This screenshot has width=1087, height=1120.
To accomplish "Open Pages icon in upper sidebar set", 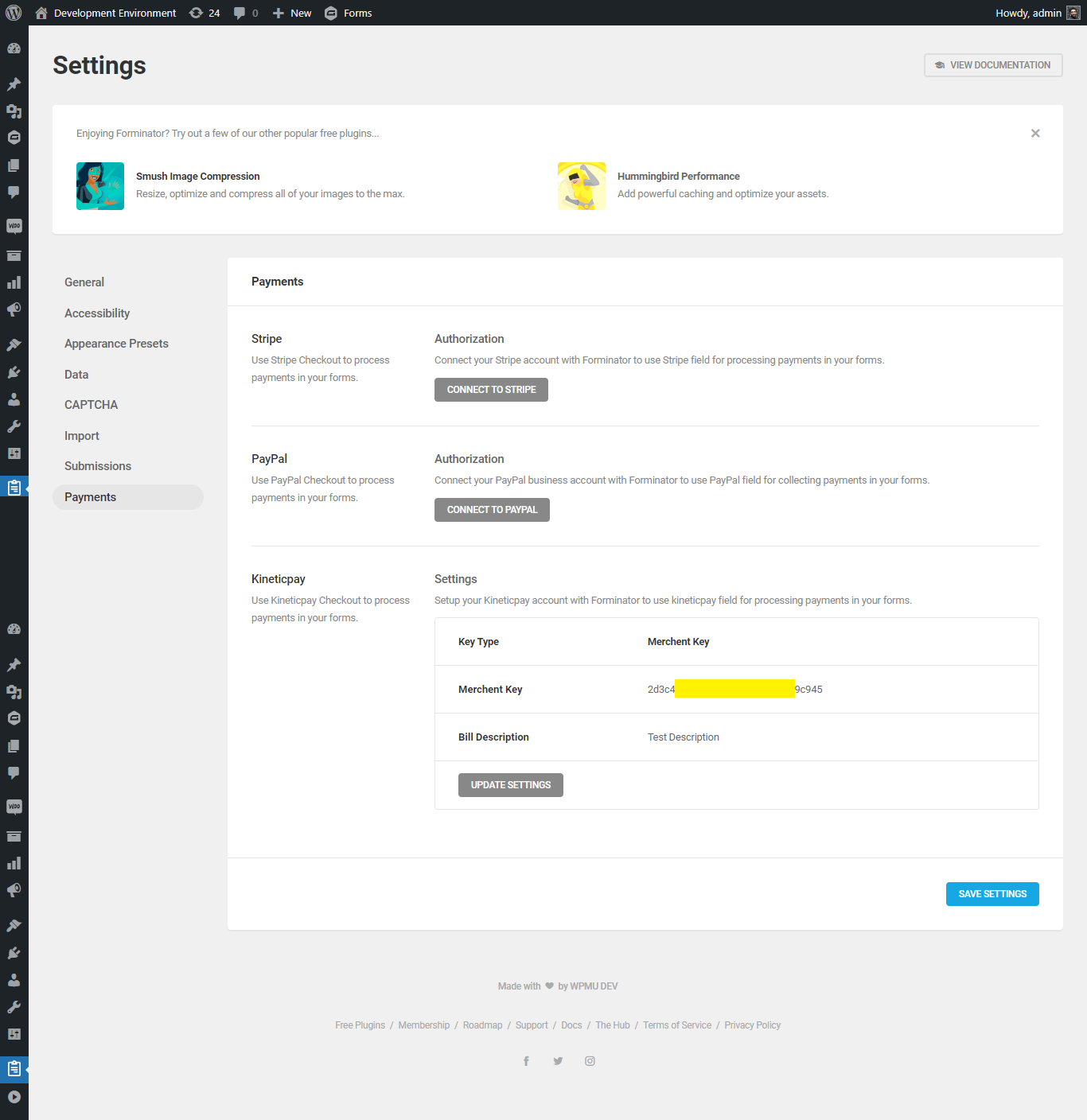I will point(14,165).
